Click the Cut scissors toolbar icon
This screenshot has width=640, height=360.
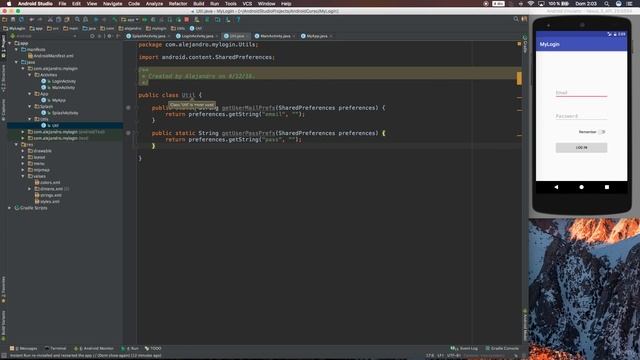[x=50, y=19]
